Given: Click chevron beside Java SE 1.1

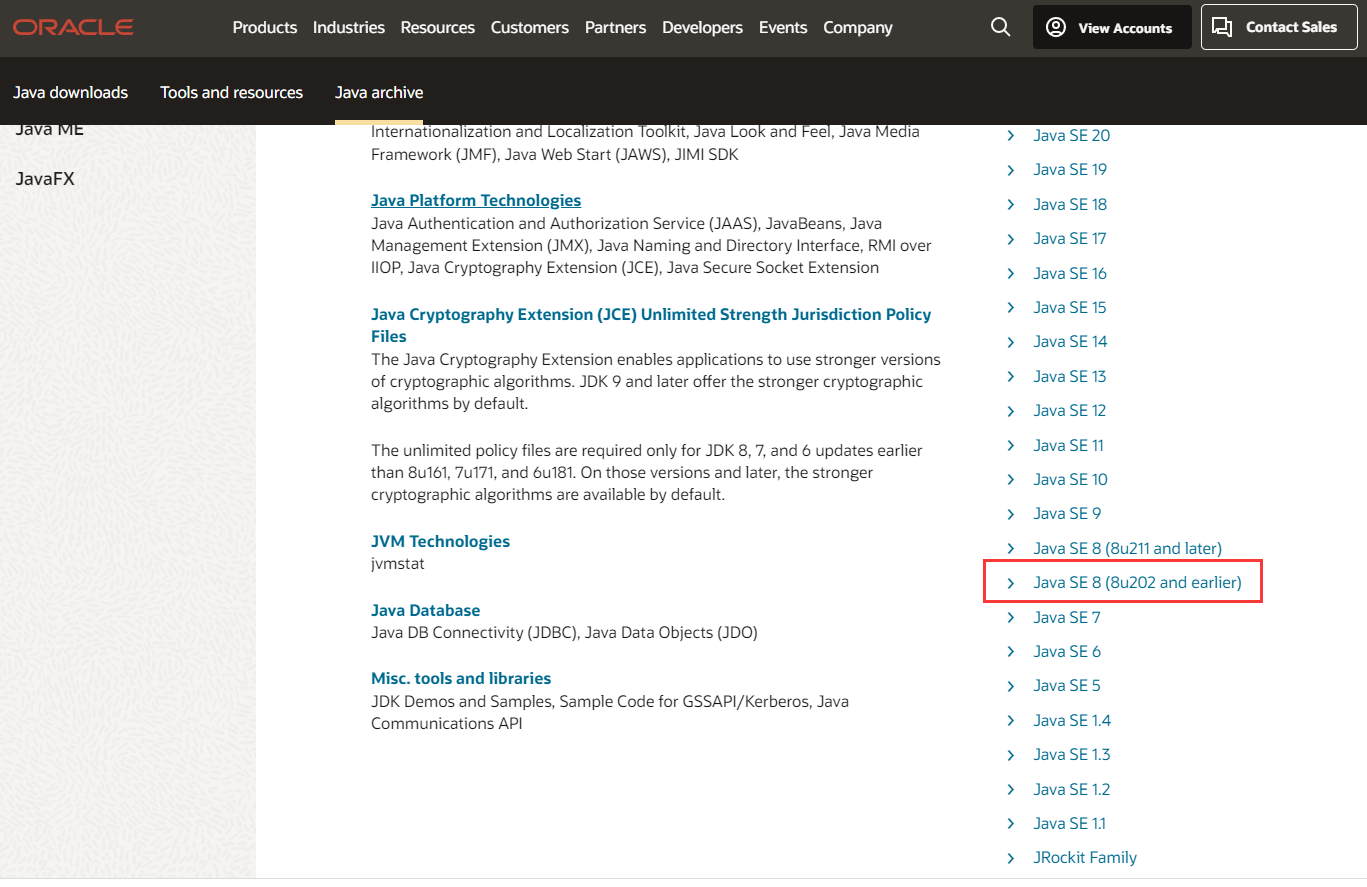Looking at the screenshot, I should pyautogui.click(x=1011, y=823).
